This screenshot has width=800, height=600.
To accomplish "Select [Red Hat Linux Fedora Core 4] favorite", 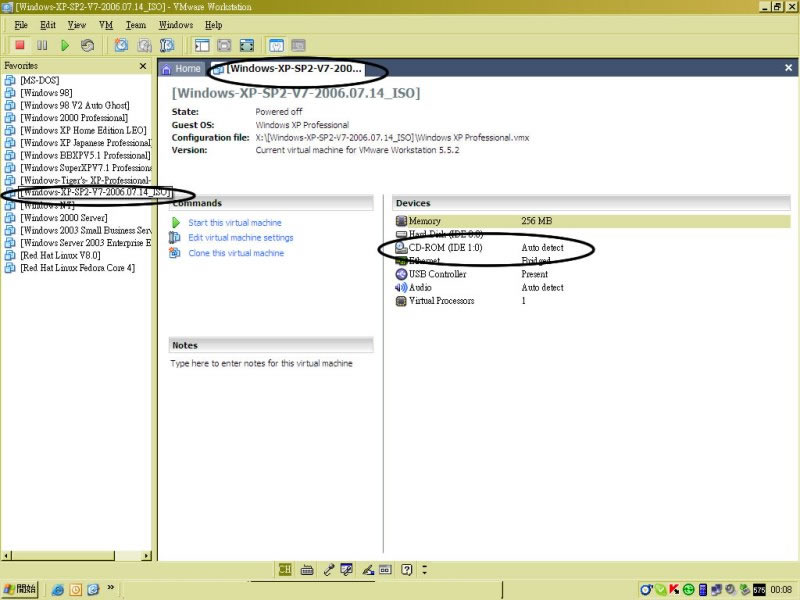I will pos(78,267).
